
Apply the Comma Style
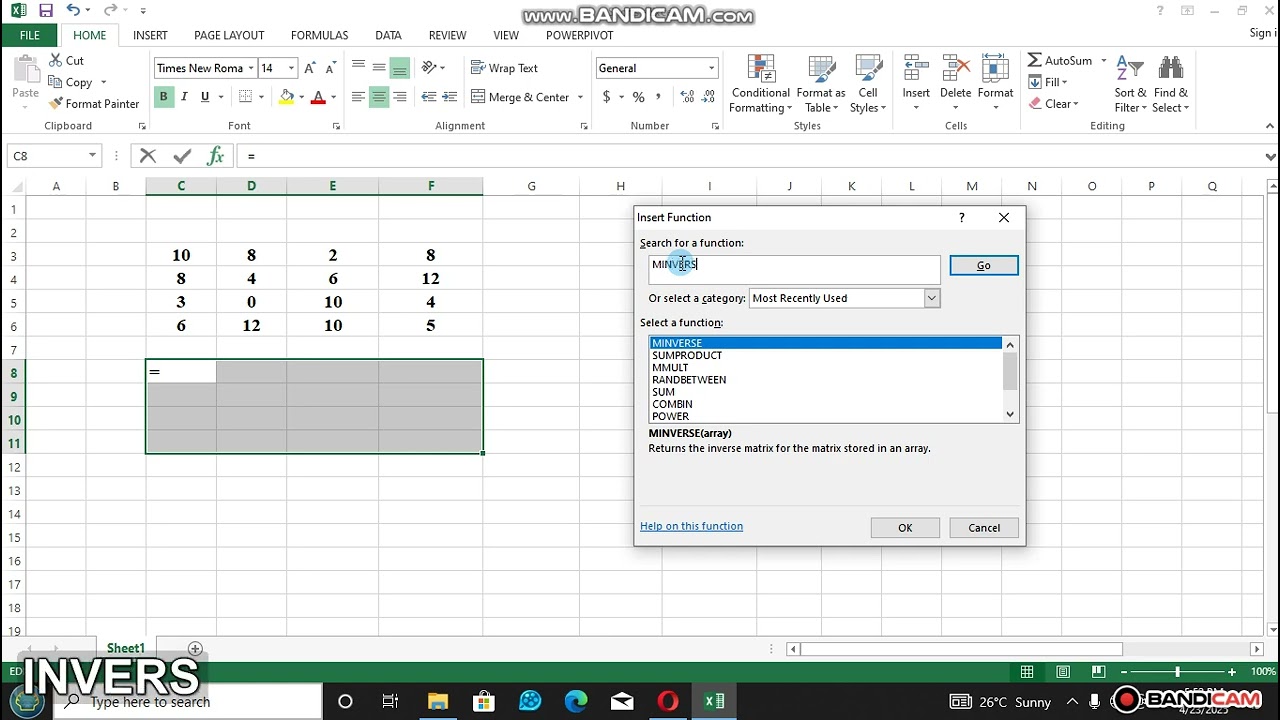pyautogui.click(x=660, y=97)
